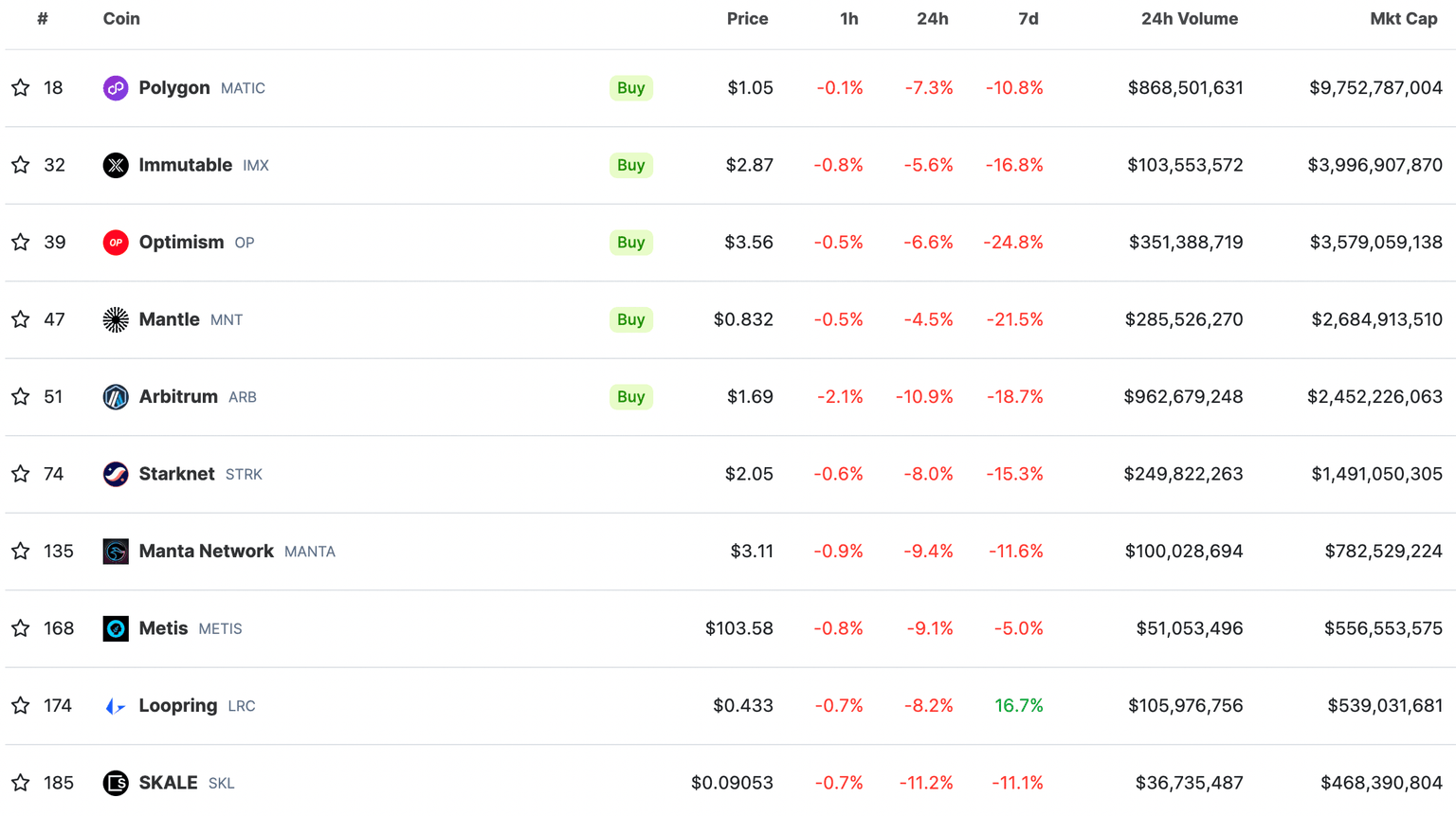
Task: Sort the table by Price column header
Action: coord(747,19)
